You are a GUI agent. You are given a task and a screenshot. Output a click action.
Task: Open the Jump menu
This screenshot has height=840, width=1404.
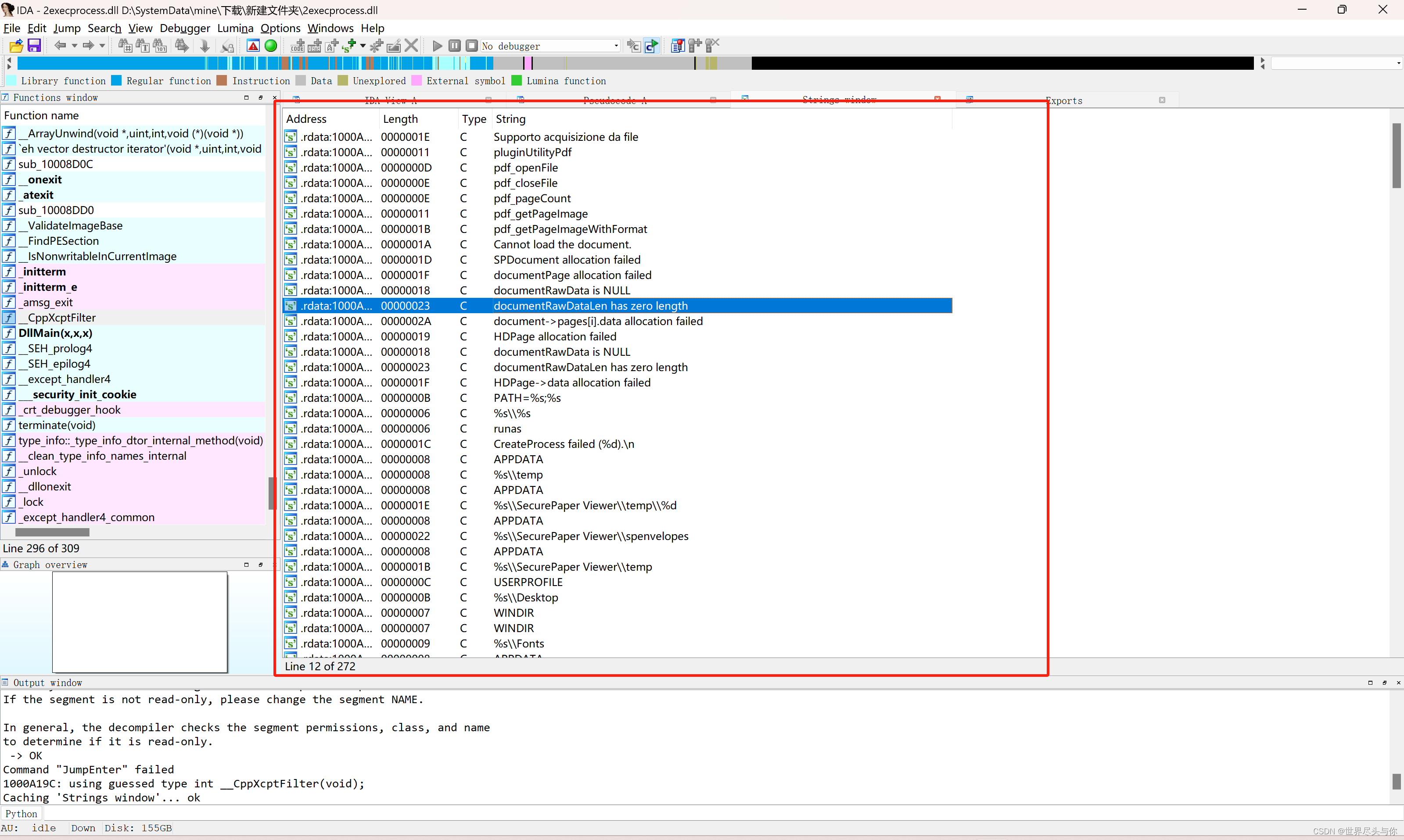tap(67, 28)
